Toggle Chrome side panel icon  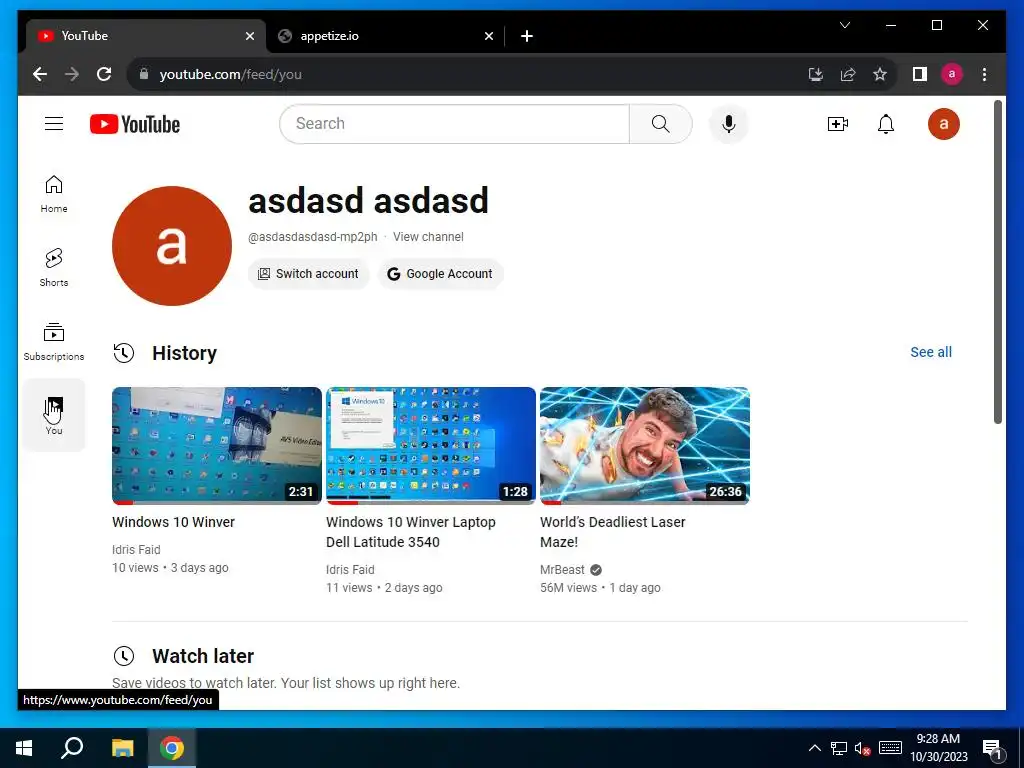[920, 74]
